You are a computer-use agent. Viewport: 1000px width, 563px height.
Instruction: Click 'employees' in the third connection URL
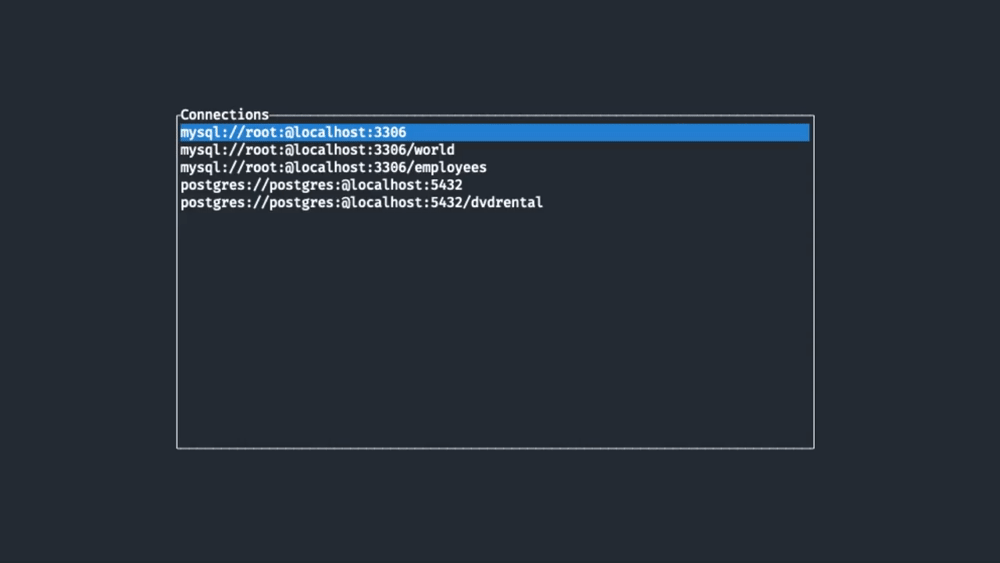(x=450, y=168)
